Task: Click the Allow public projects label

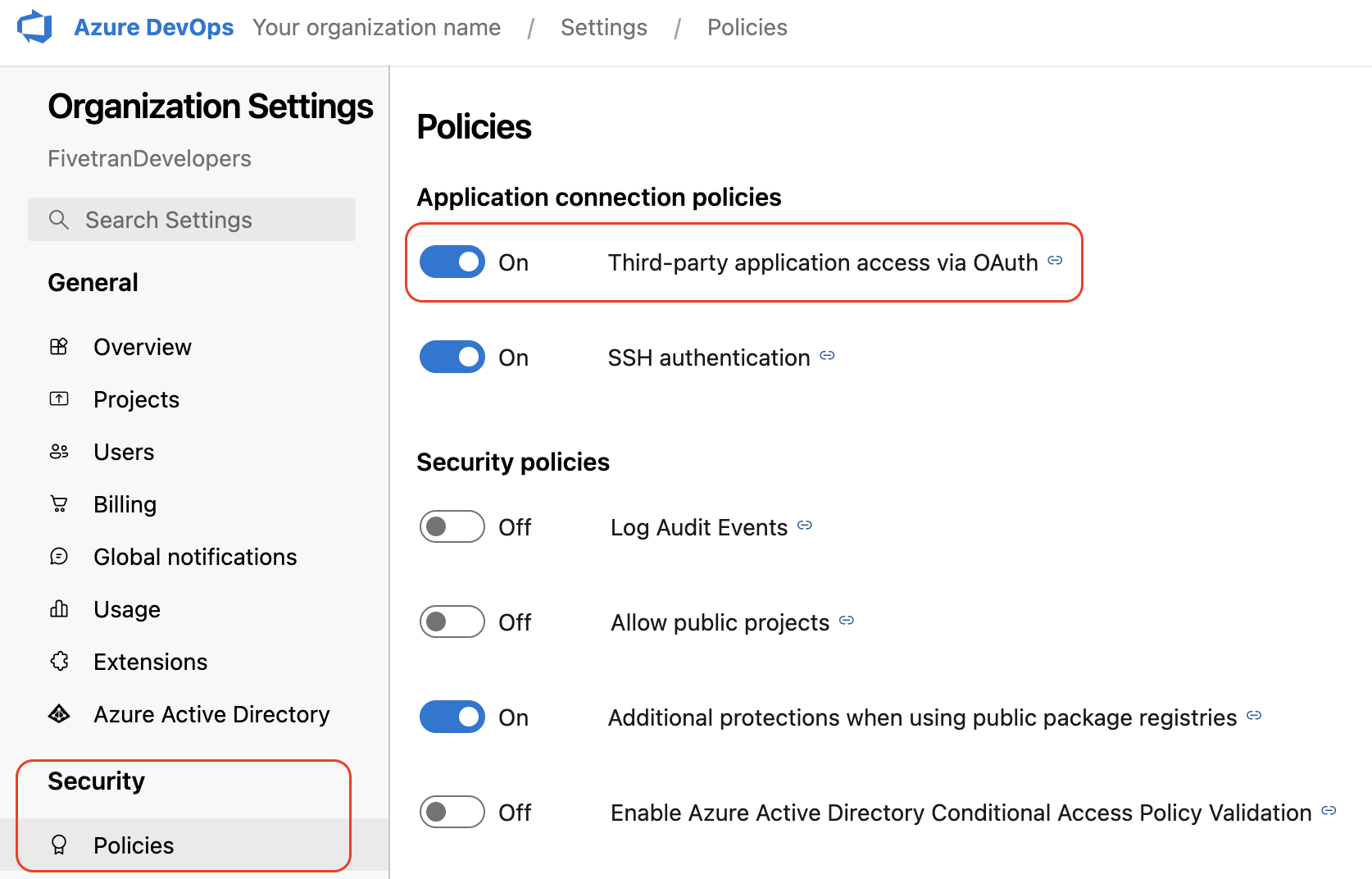Action: pyautogui.click(x=720, y=622)
